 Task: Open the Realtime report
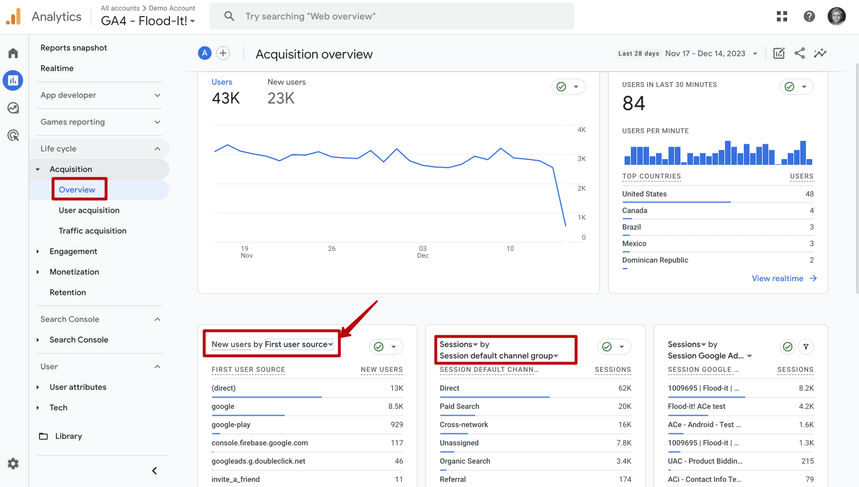click(x=56, y=68)
